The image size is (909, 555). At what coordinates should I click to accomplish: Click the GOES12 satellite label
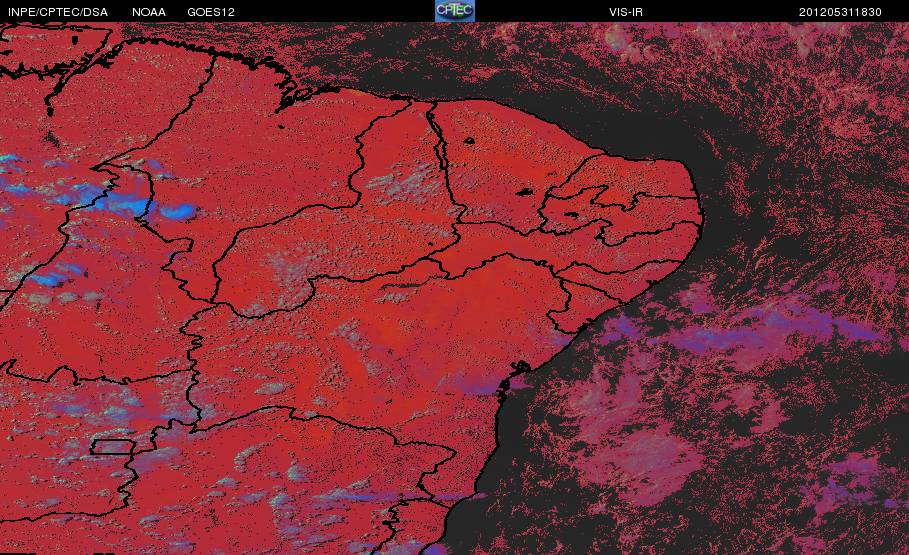click(x=211, y=12)
